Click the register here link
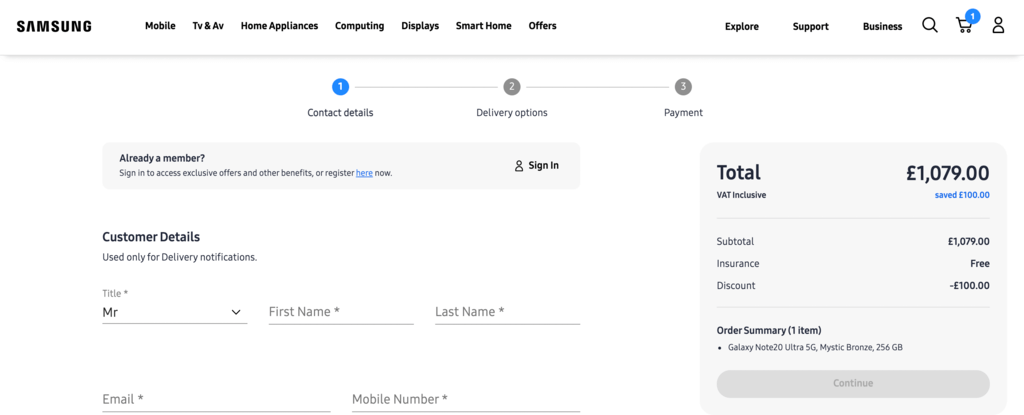This screenshot has width=1024, height=415. click(x=364, y=173)
